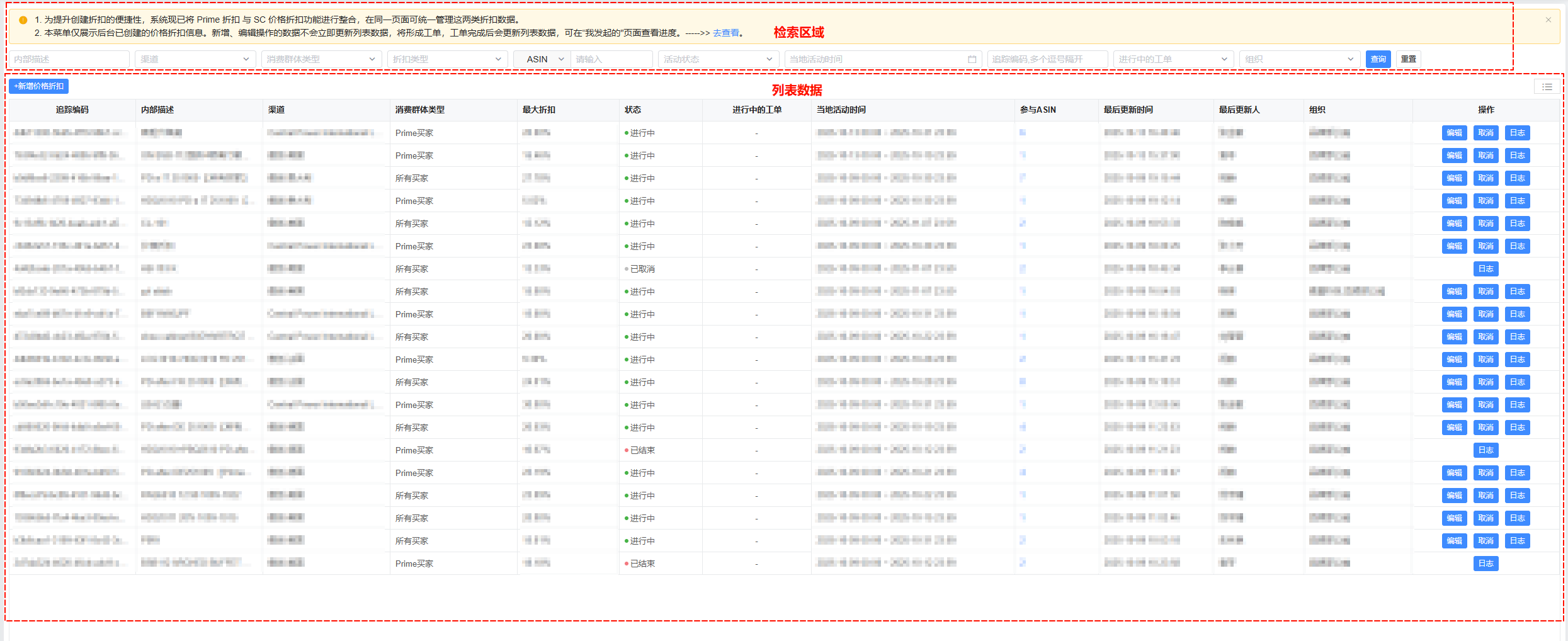Click the 参与ASIN icon in the first table row
This screenshot has height=641, width=1568.
click(x=1023, y=133)
